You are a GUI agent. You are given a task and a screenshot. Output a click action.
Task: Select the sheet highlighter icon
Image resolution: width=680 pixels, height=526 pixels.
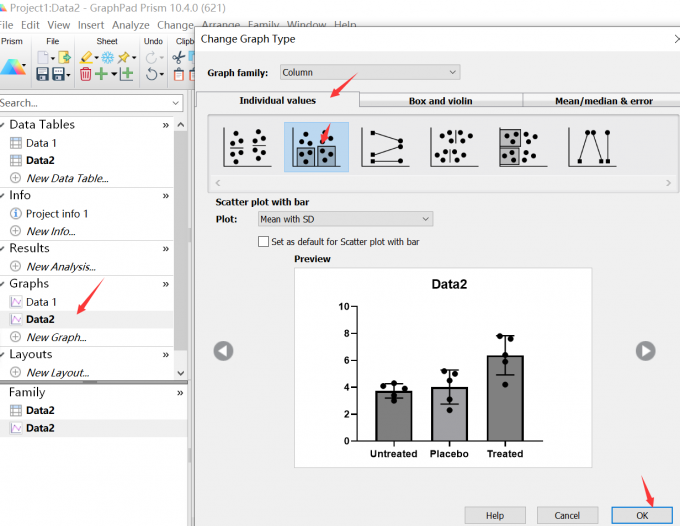[86, 57]
